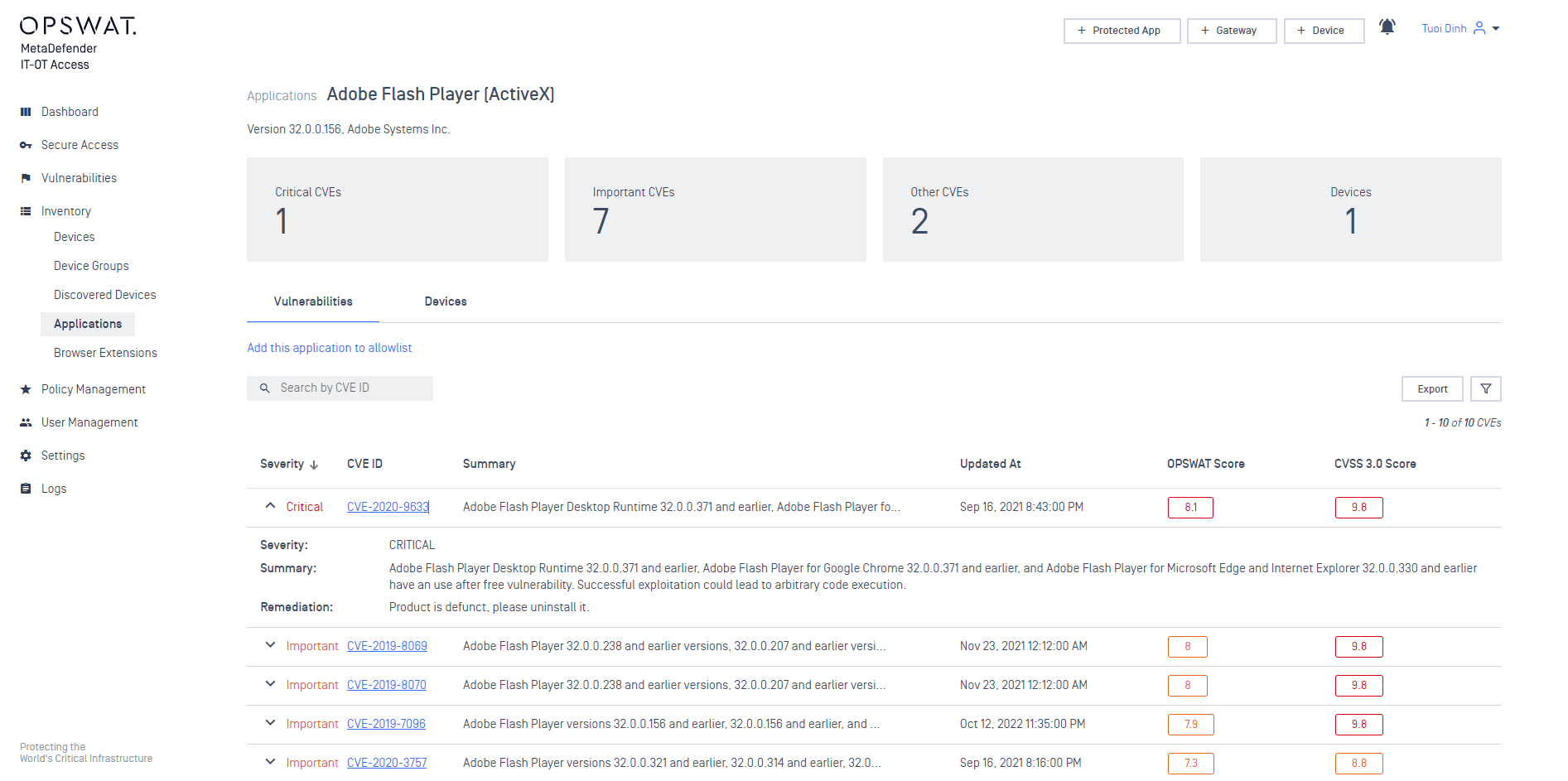Screen dimensions: 1568x781
Task: Open the CVE-2020-3757 link
Action: pyautogui.click(x=387, y=763)
